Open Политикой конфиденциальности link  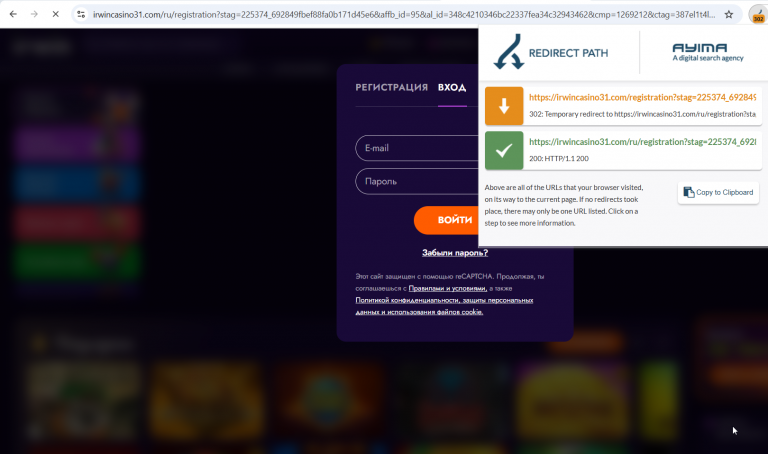(x=444, y=306)
